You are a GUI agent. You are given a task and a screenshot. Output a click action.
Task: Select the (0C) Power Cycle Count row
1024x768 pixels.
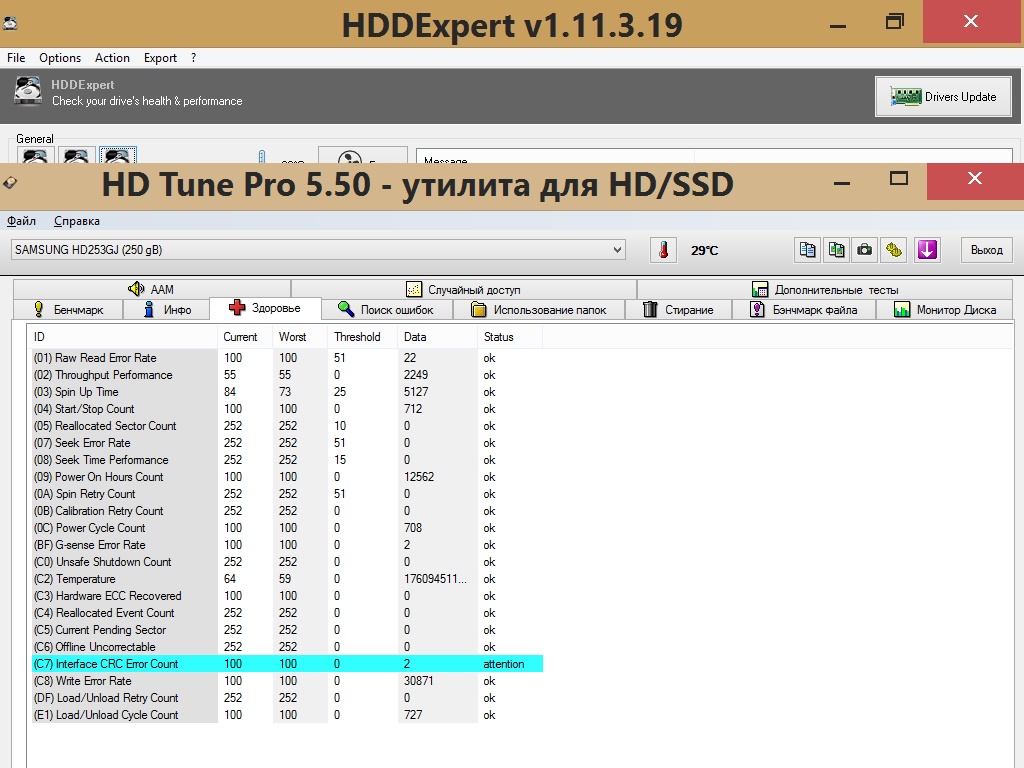tap(287, 528)
